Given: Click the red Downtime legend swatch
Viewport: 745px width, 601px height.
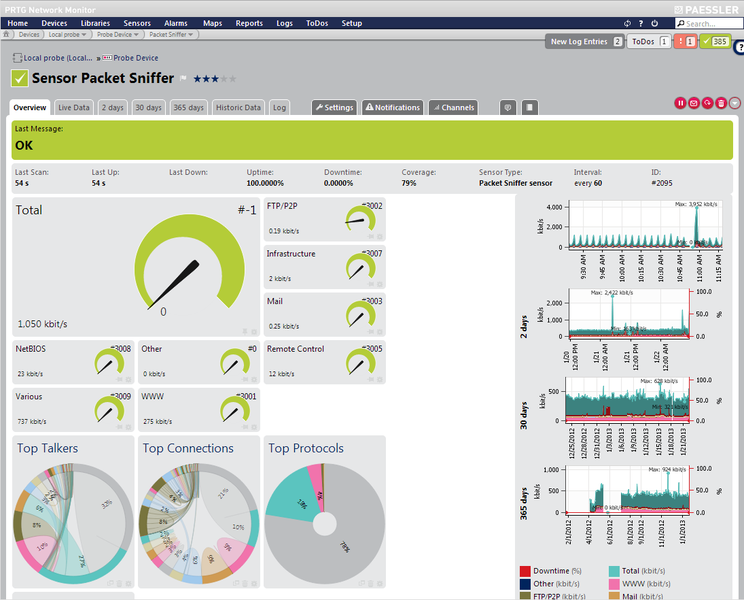Looking at the screenshot, I should (x=525, y=571).
